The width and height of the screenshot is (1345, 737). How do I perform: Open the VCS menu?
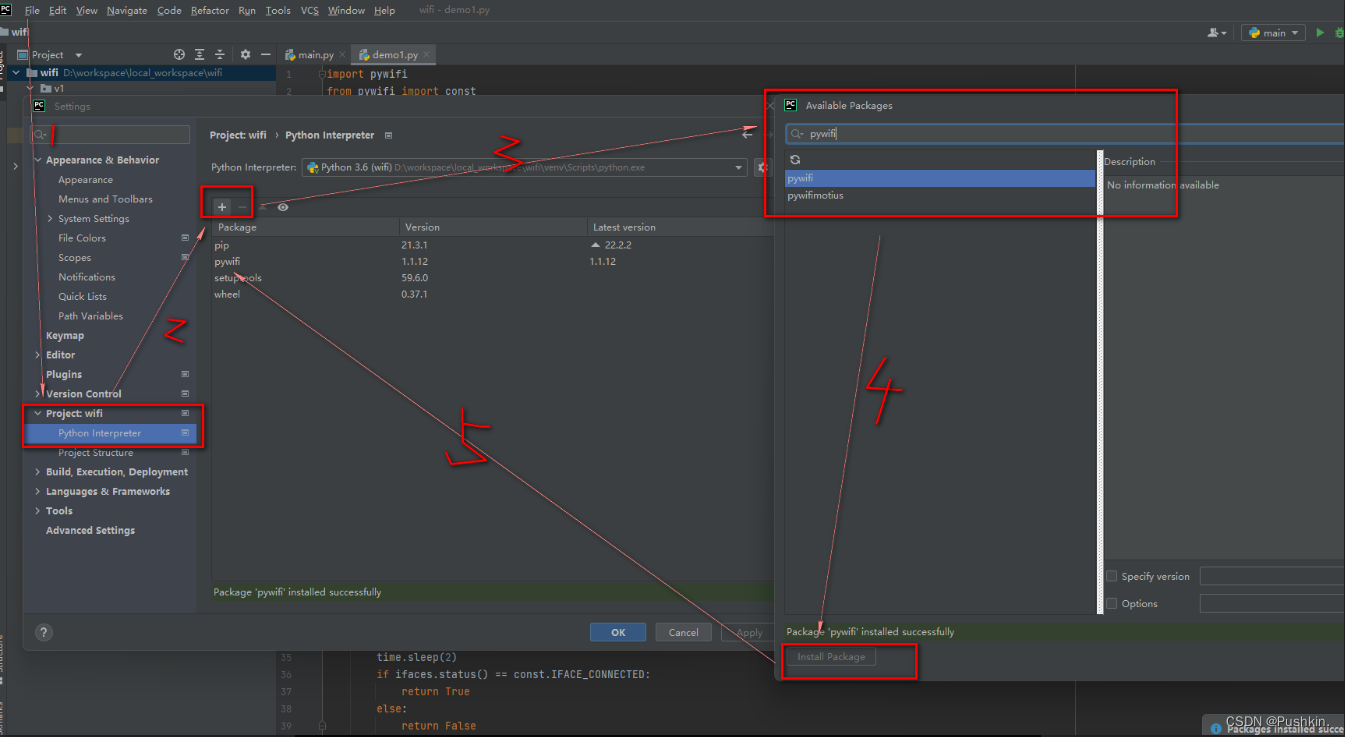point(309,10)
